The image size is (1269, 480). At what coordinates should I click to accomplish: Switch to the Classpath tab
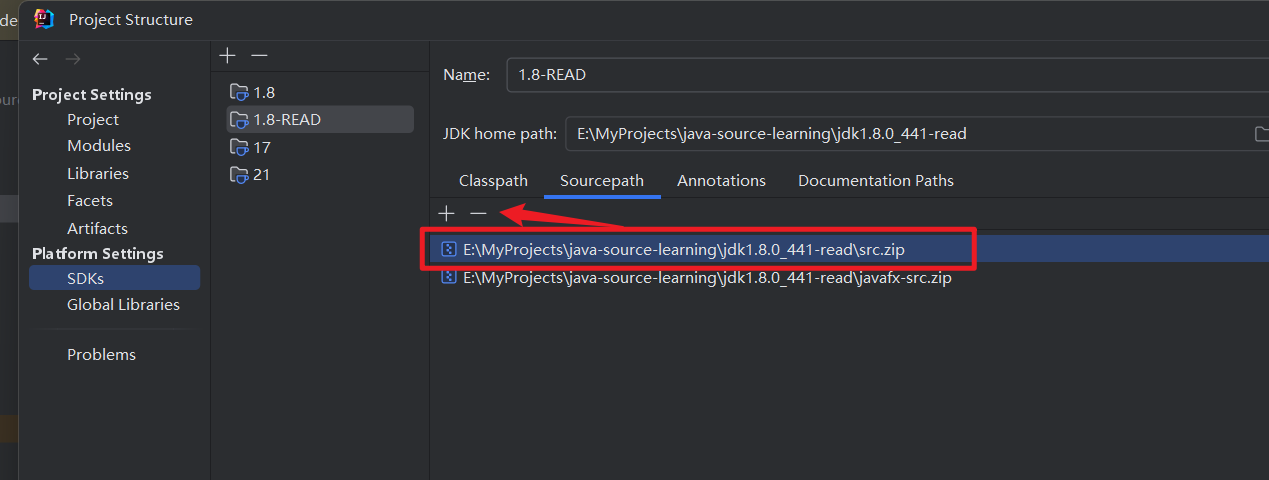[493, 181]
